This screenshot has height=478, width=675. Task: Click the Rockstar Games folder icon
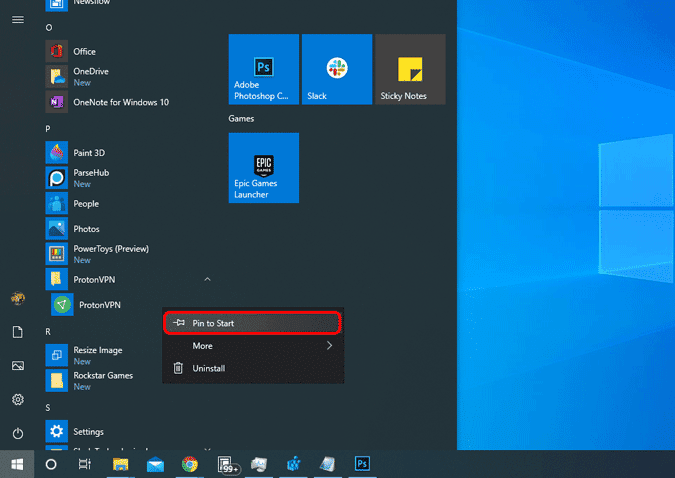tap(56, 381)
